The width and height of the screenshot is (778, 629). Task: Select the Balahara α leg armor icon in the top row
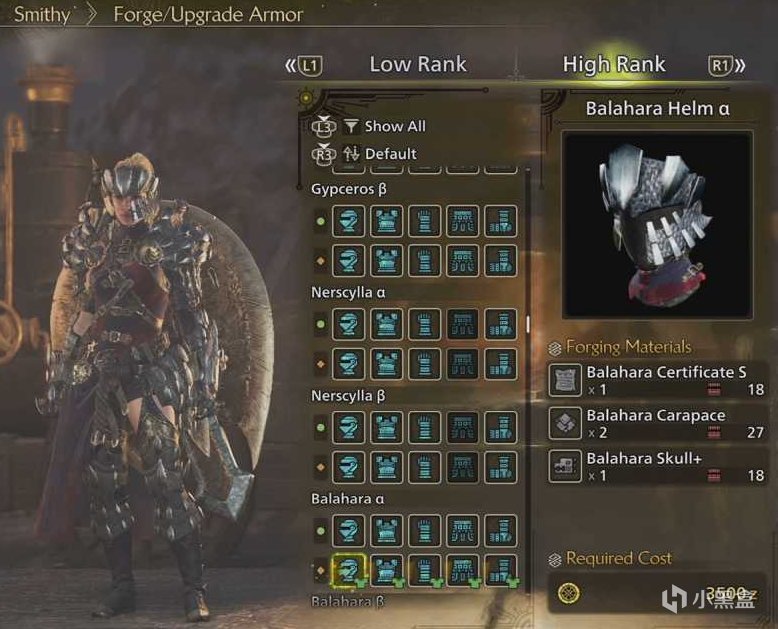[501, 531]
